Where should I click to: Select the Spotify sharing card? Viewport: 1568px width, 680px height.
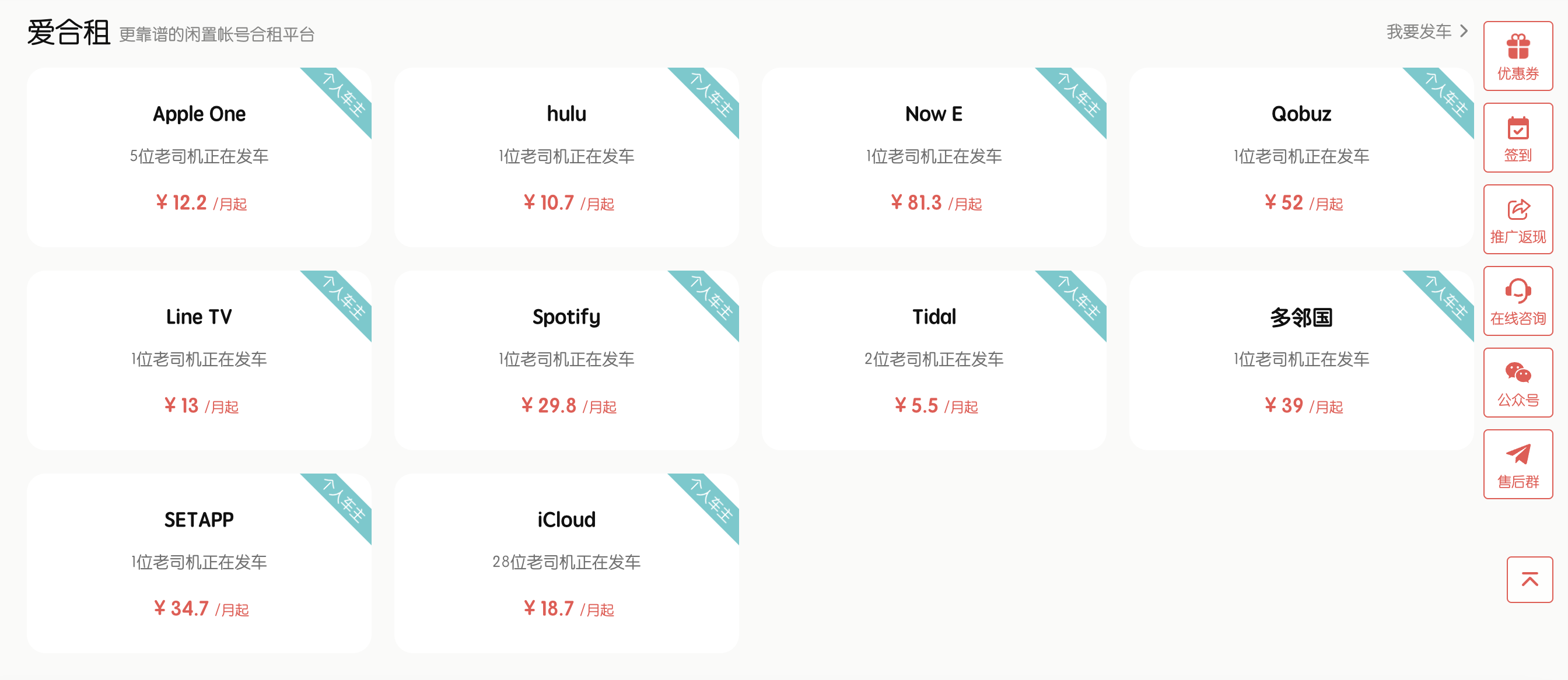tap(566, 360)
